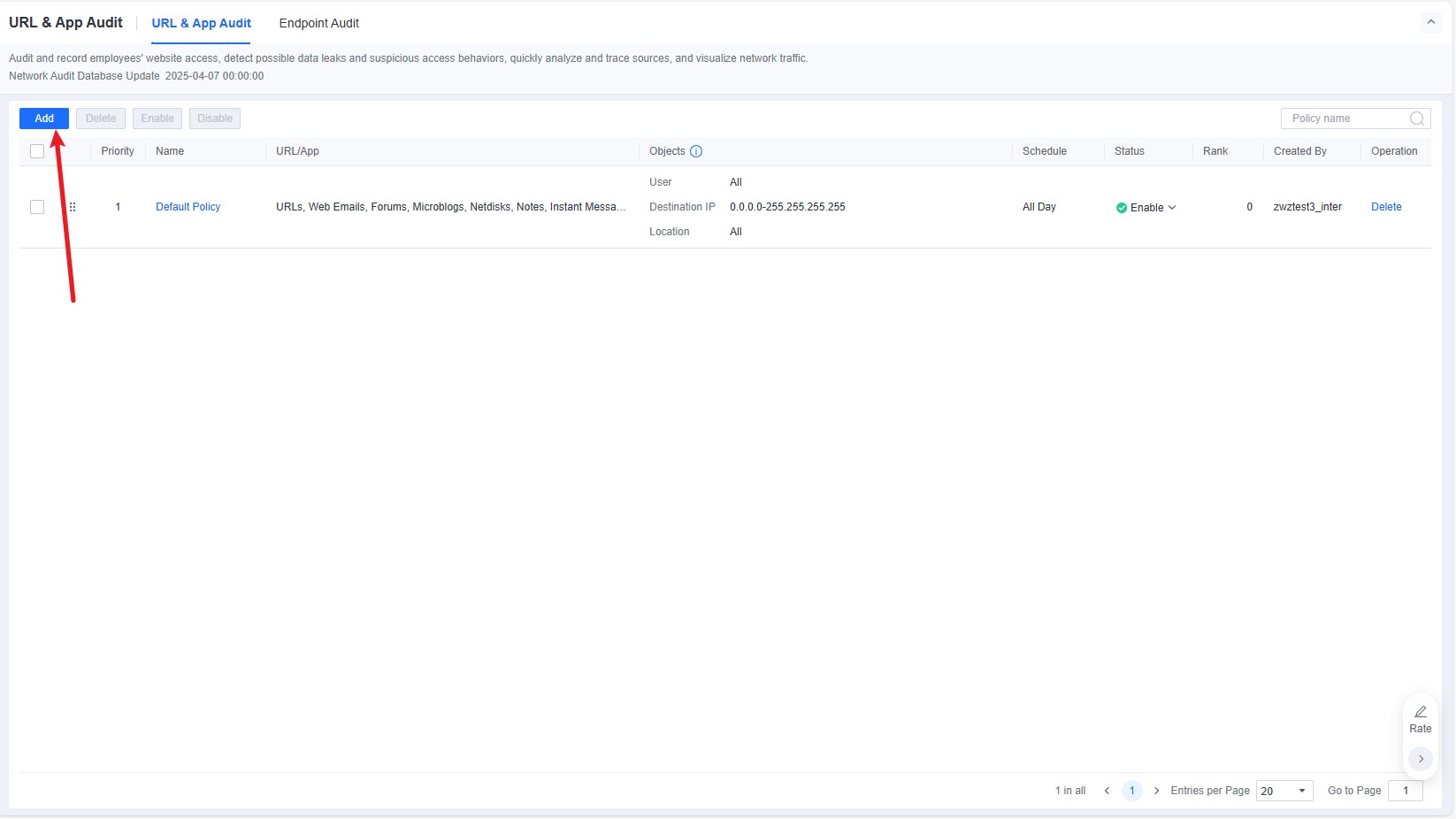Click the All Day schedule cell
Viewport: 1456px width, 819px height.
(1039, 207)
